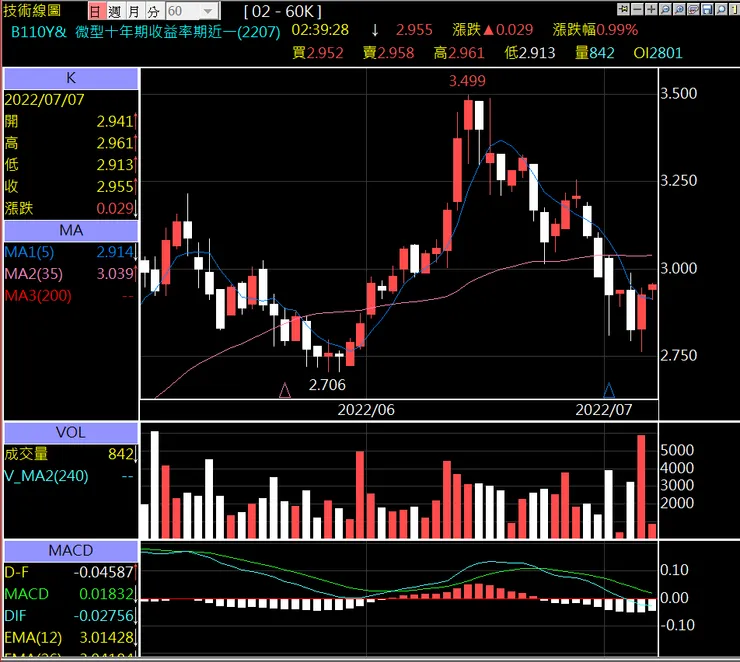The width and height of the screenshot is (740, 662).
Task: Click the 技術線圖 window title
Action: [32, 10]
